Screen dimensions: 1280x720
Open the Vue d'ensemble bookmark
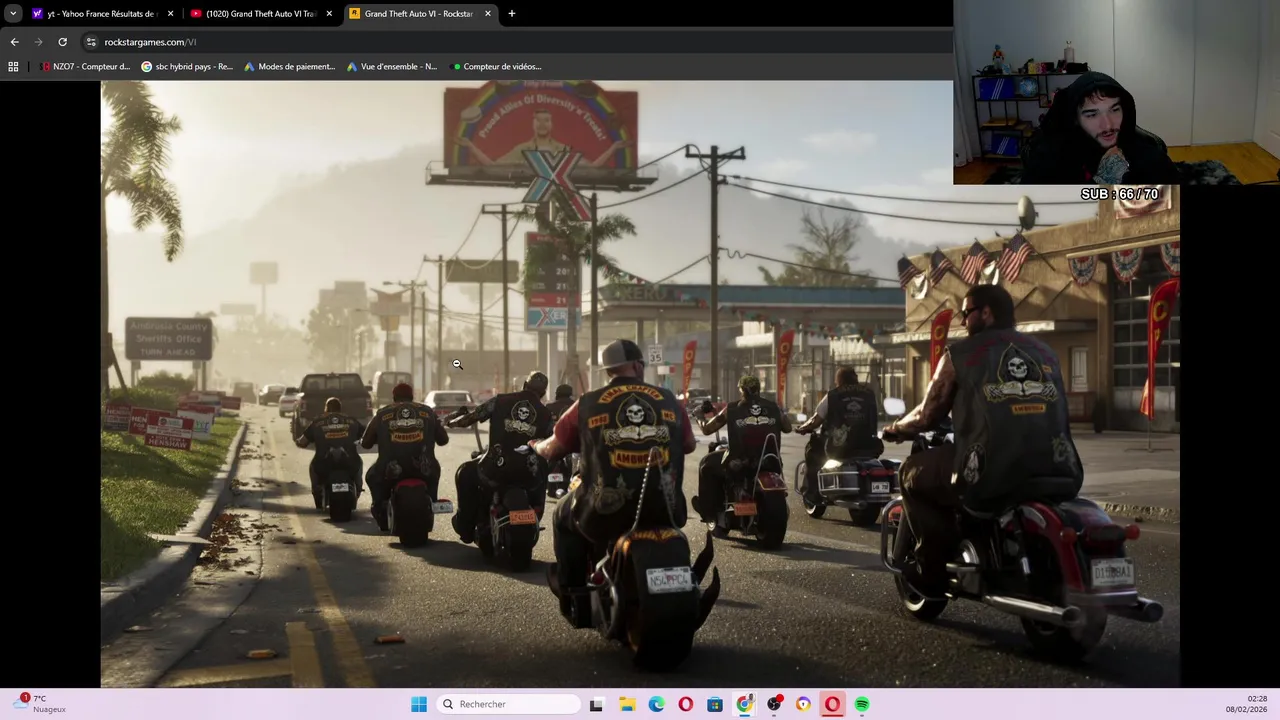tap(392, 67)
